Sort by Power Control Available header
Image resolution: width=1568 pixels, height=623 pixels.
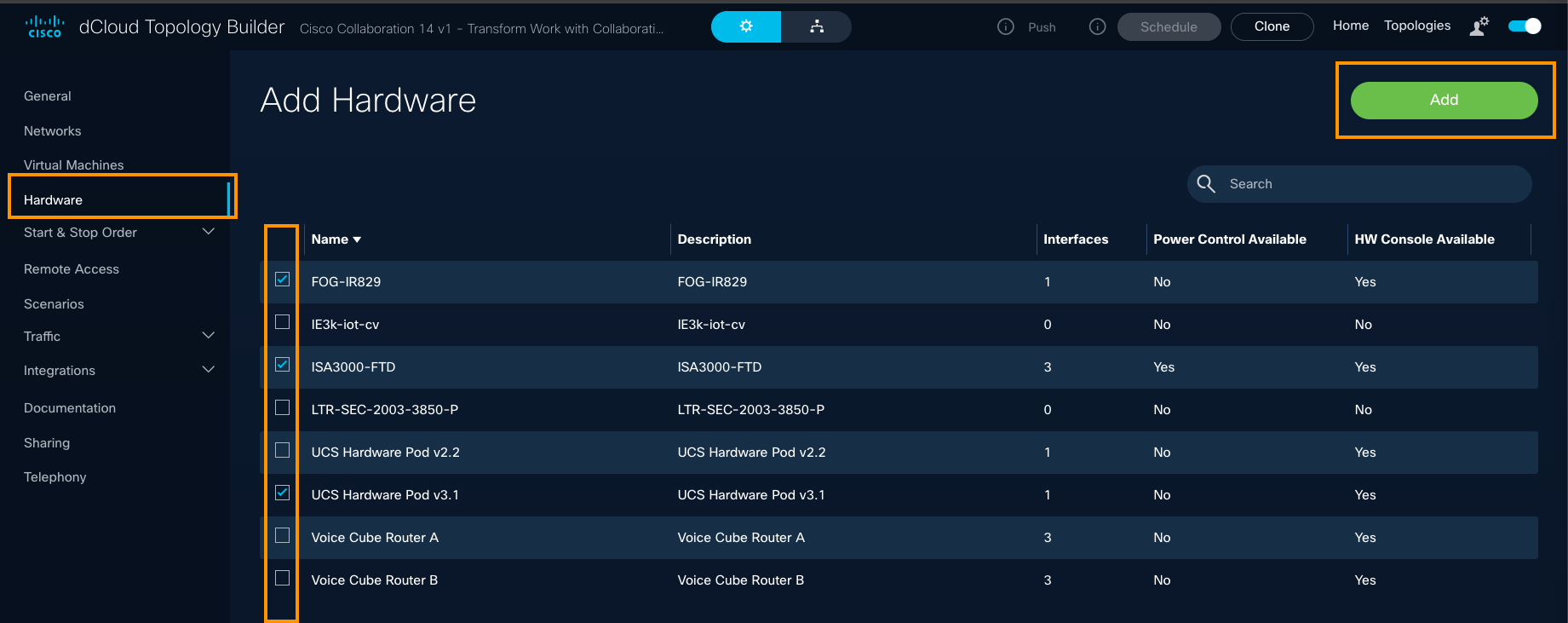1230,239
